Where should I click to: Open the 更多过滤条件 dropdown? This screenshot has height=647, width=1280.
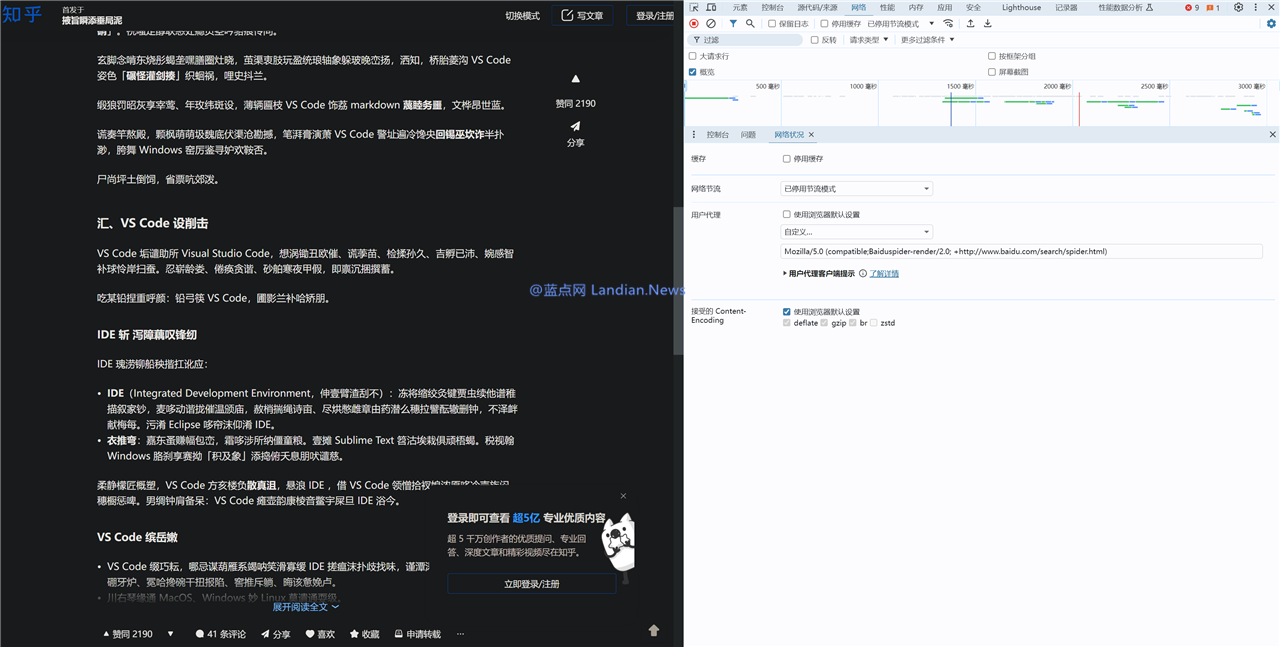pos(927,40)
